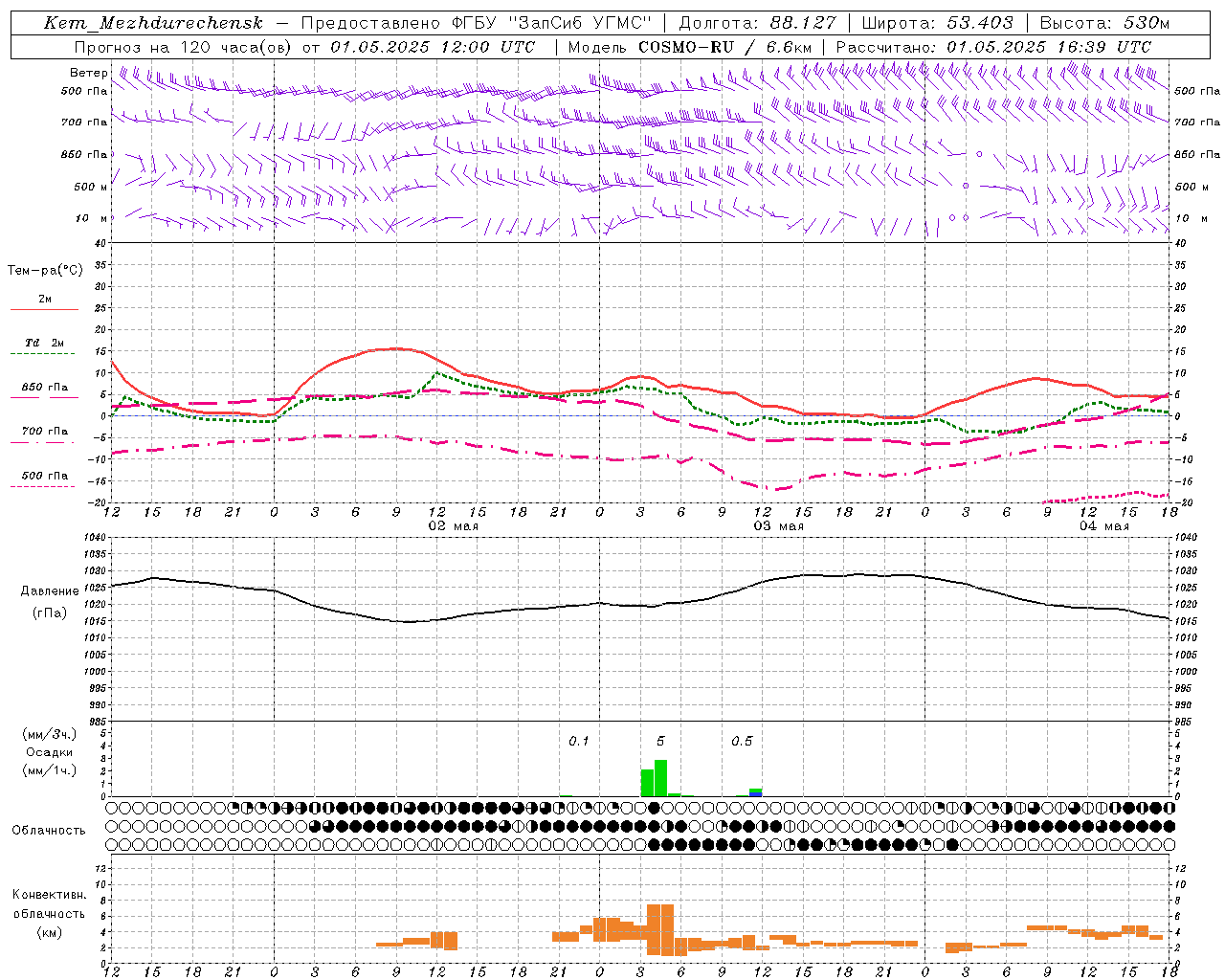Click the provider text ФГБУ "ЗапСиб УГМС"
This screenshot has height=980, width=1225.
(550, 23)
